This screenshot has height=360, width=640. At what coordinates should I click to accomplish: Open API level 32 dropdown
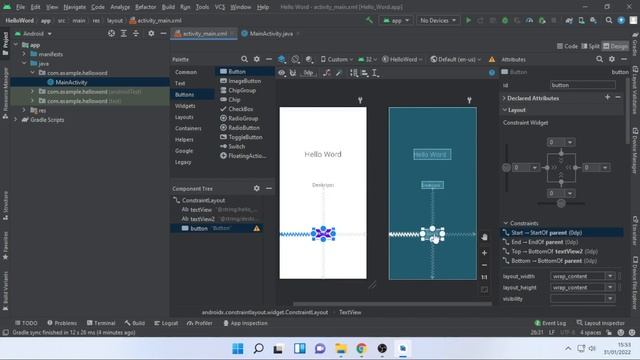(367, 59)
